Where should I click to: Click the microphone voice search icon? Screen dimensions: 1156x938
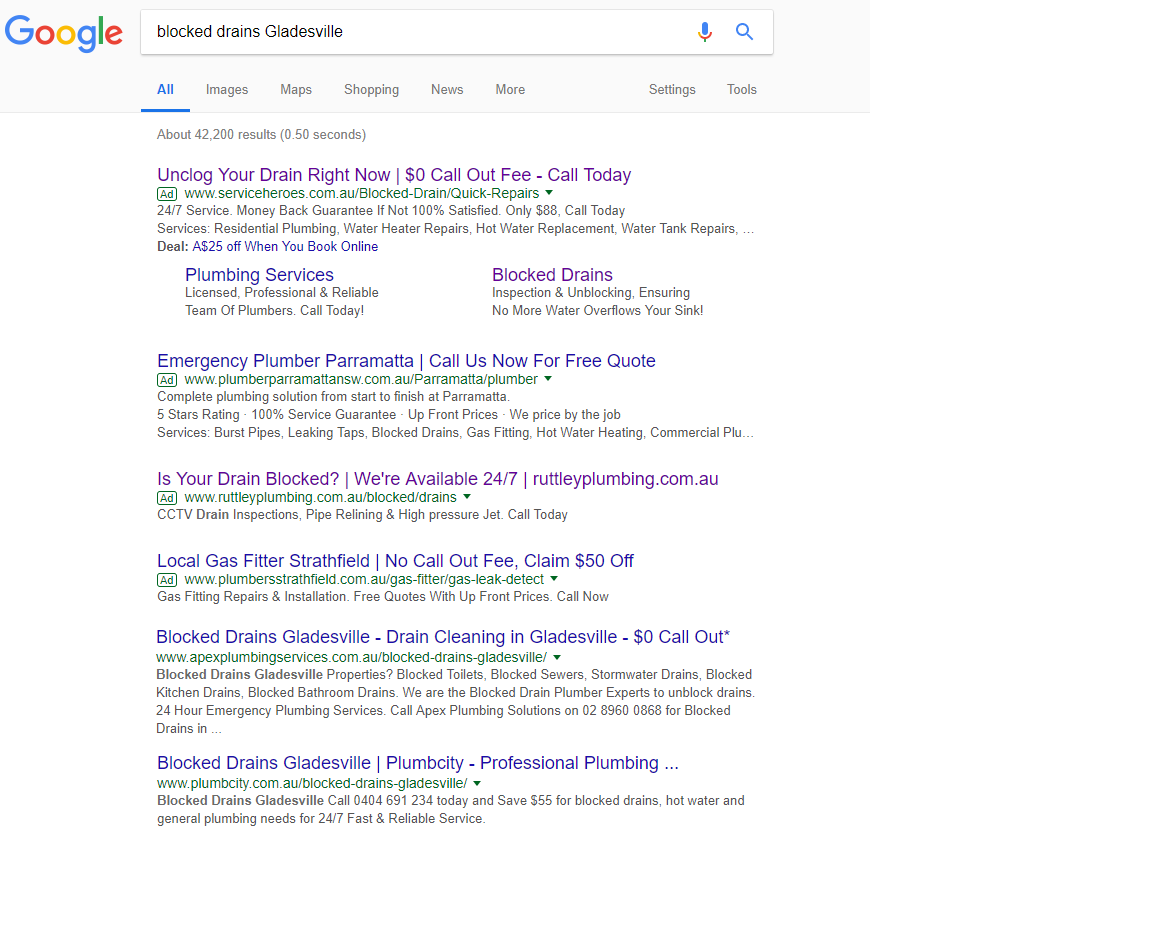point(705,32)
